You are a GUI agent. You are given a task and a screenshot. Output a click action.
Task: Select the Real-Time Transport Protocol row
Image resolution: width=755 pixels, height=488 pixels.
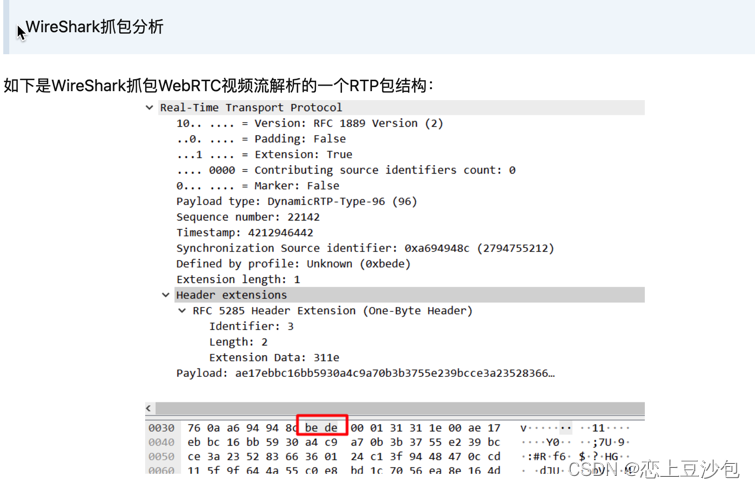[402, 107]
